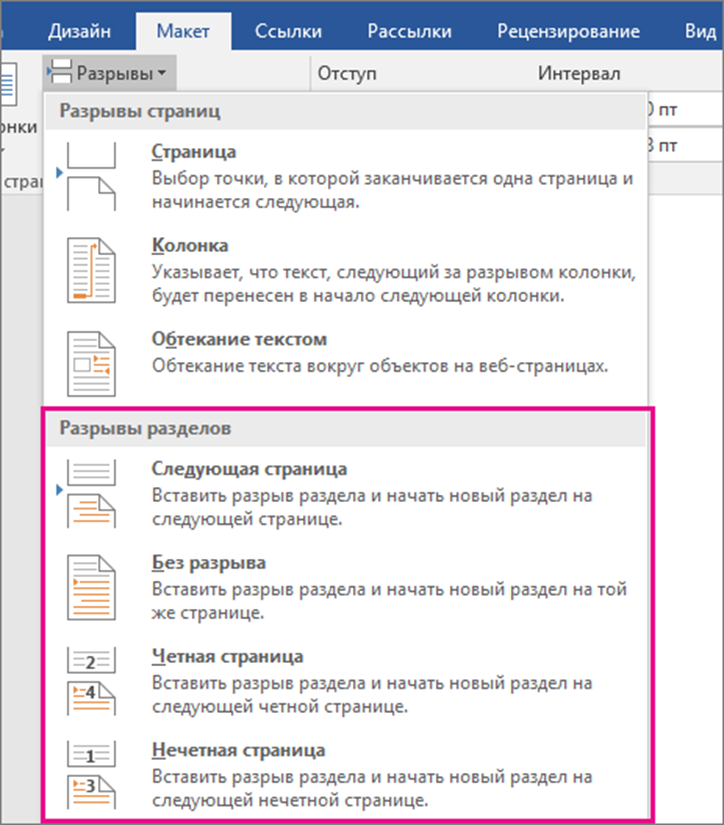Click description 'Обтекание текста вокруг объектов на веб-страницах.'
The width and height of the screenshot is (724, 825).
[x=380, y=366]
